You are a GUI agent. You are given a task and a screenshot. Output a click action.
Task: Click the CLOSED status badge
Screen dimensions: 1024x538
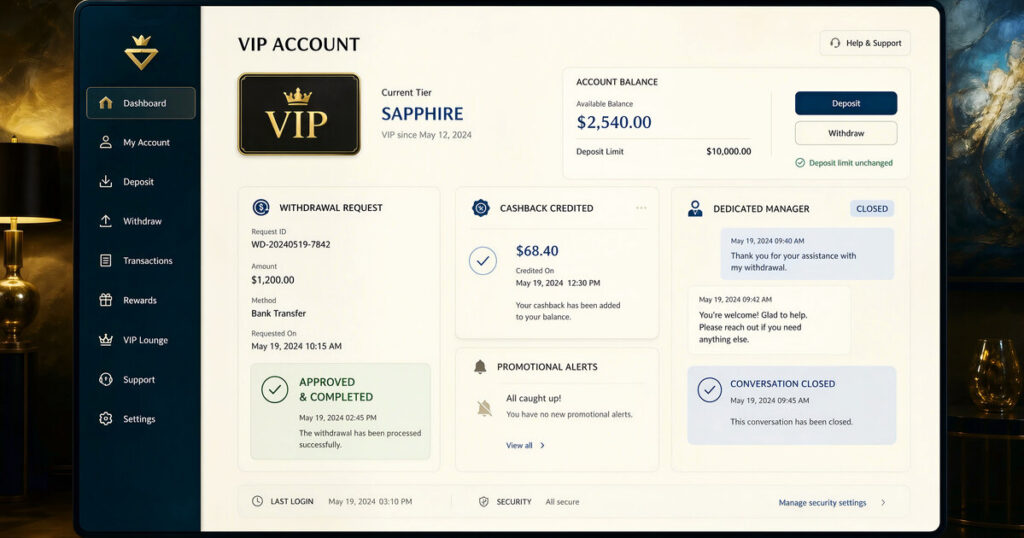(872, 209)
